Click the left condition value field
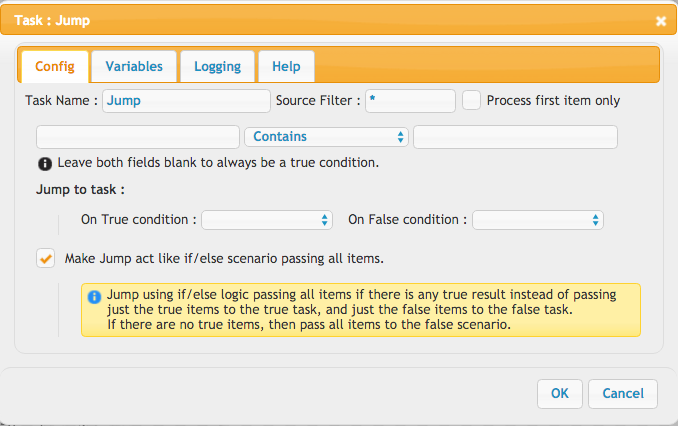Screen dimensions: 678x426 coord(138,137)
